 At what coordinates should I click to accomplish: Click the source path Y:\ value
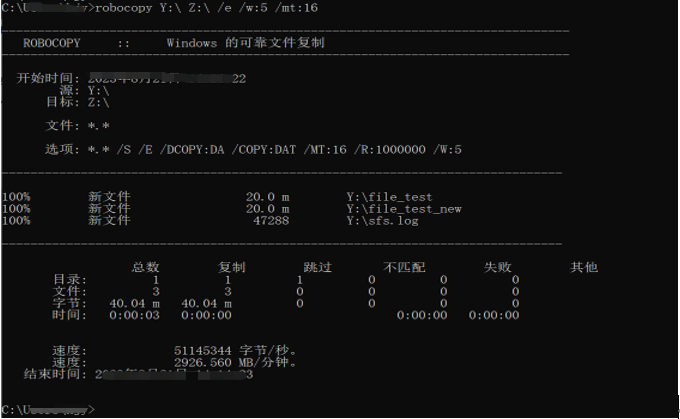pos(98,91)
